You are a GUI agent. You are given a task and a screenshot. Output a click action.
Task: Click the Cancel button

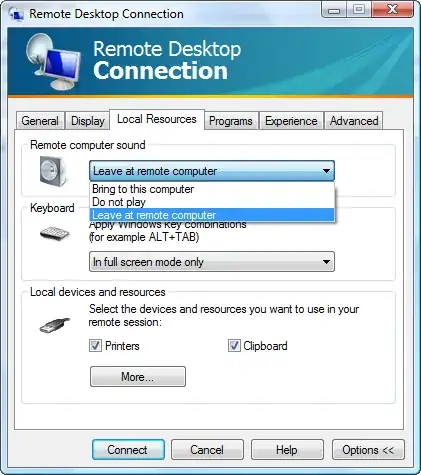pos(207,450)
